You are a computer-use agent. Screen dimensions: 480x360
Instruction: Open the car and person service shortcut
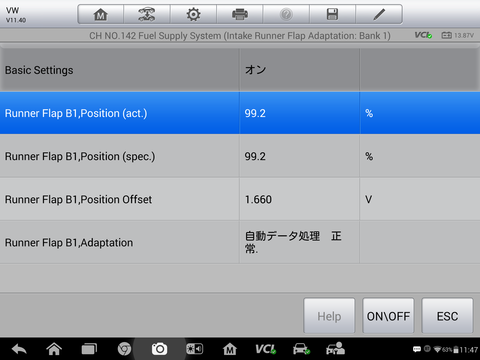point(335,349)
